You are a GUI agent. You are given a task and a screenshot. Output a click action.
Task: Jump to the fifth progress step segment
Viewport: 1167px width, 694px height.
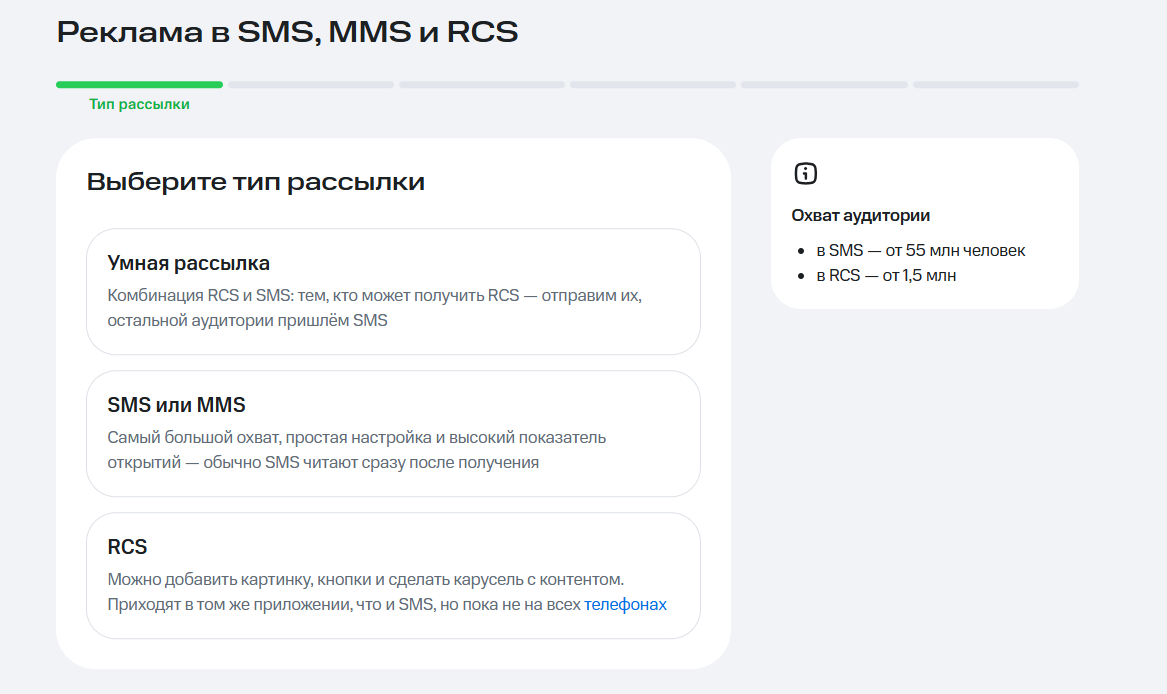coord(825,85)
